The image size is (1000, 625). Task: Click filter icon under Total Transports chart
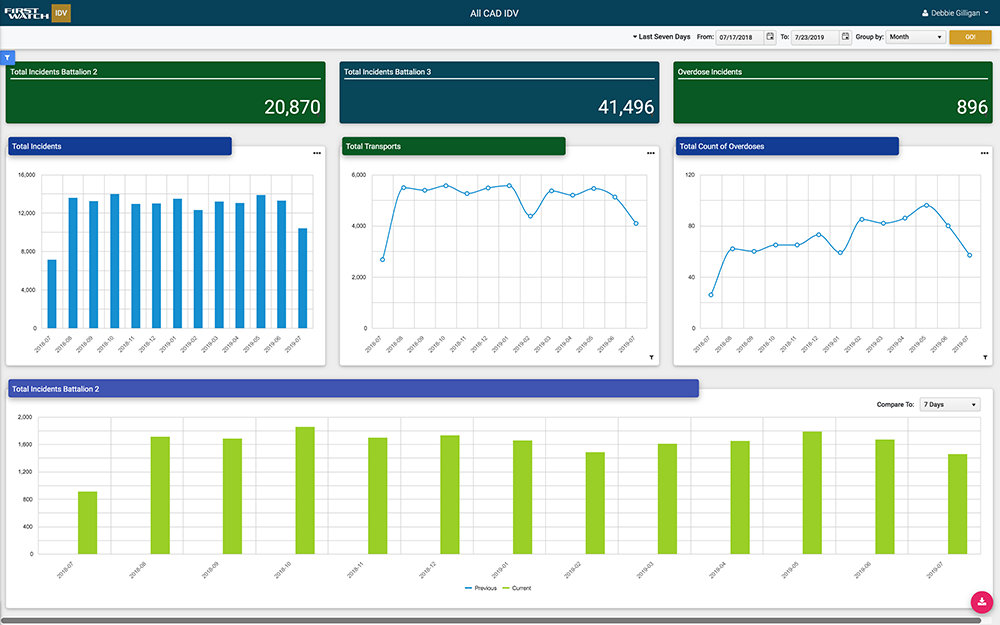click(x=651, y=358)
